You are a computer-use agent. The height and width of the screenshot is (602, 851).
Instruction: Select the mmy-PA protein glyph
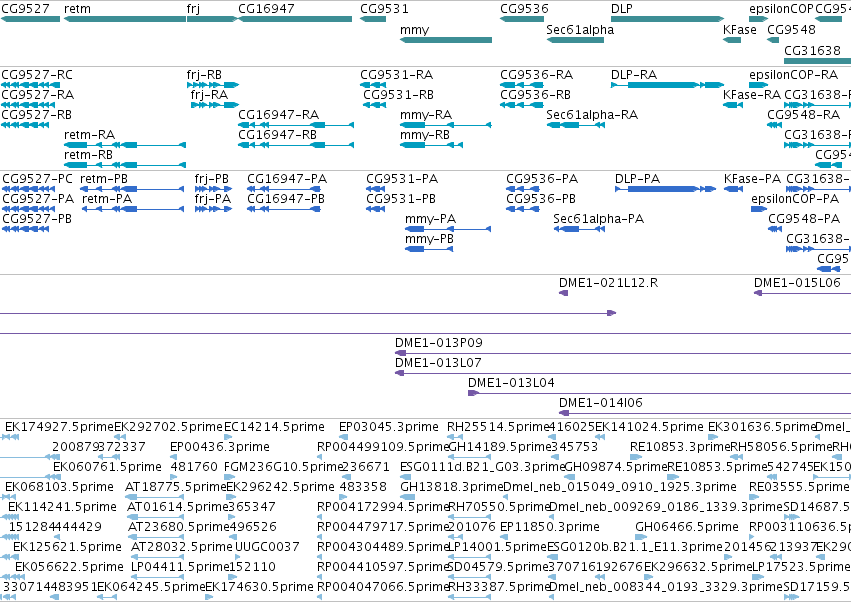(448, 229)
